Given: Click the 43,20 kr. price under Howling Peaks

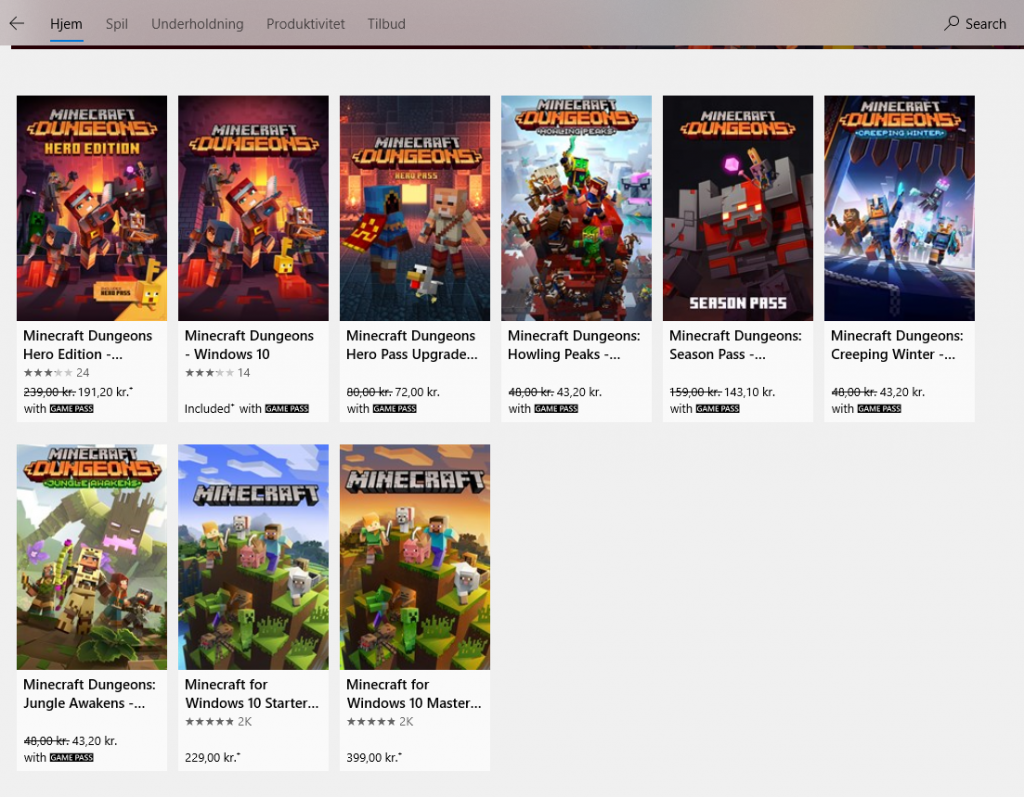Looking at the screenshot, I should (x=579, y=392).
